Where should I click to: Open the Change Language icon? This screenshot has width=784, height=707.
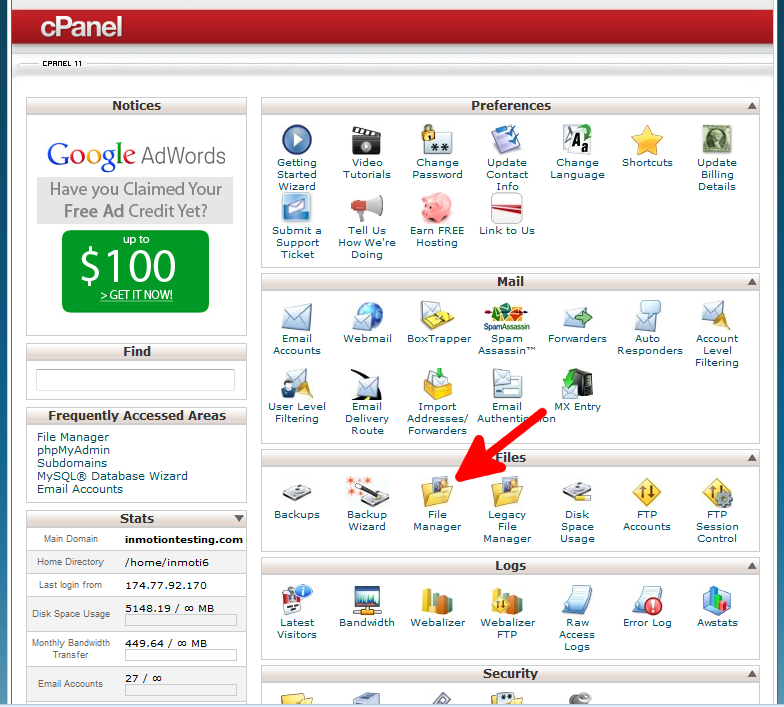click(x=577, y=140)
